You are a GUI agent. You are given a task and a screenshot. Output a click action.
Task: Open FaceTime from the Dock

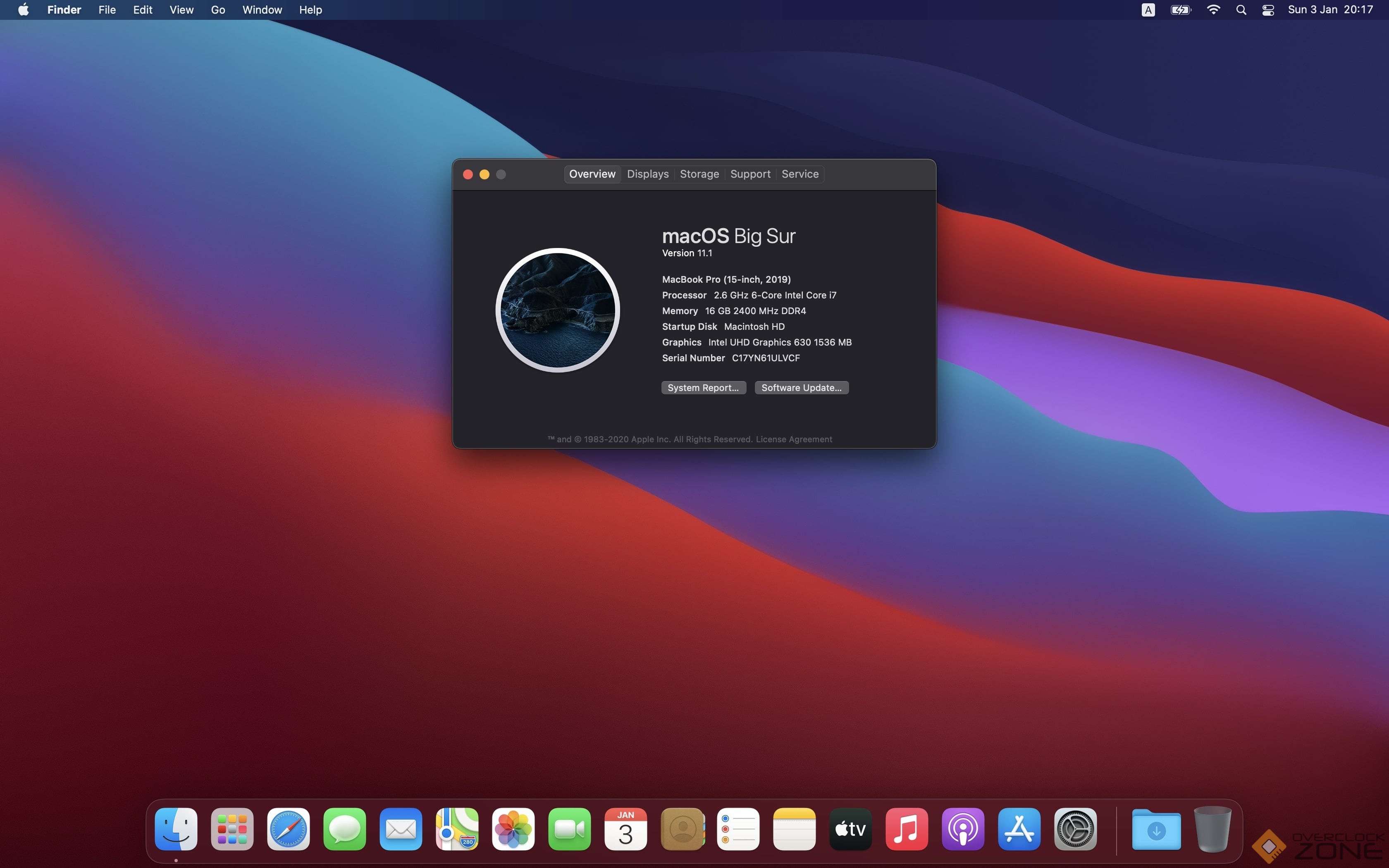[569, 829]
